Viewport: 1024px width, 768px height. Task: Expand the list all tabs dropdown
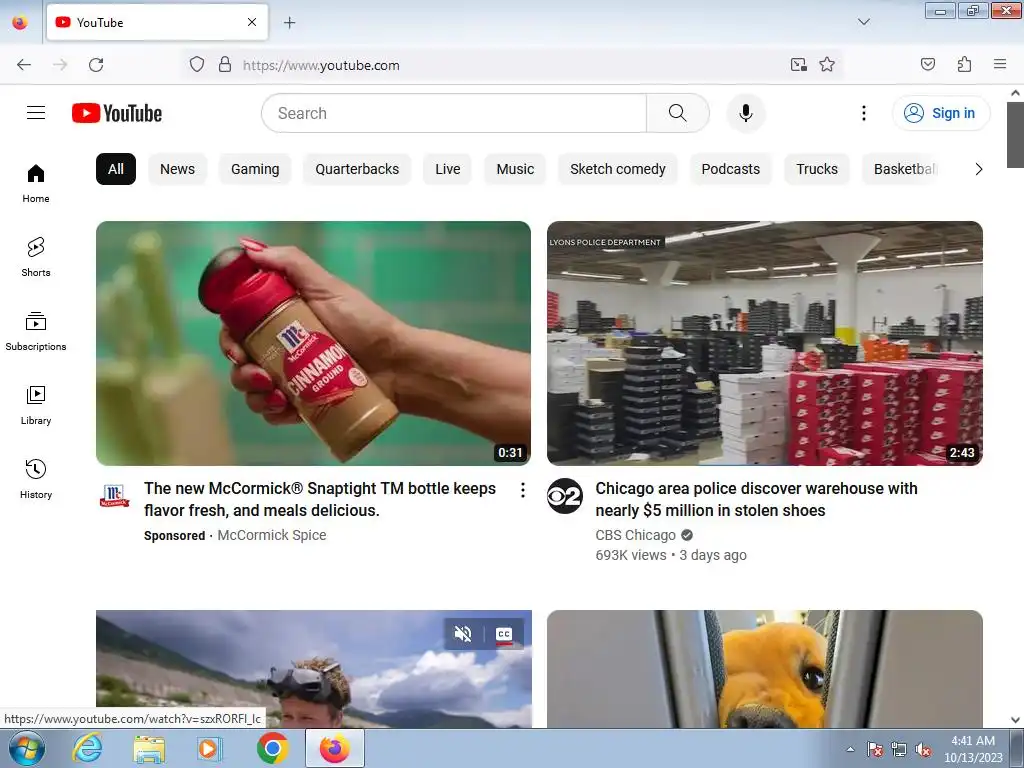coord(863,22)
